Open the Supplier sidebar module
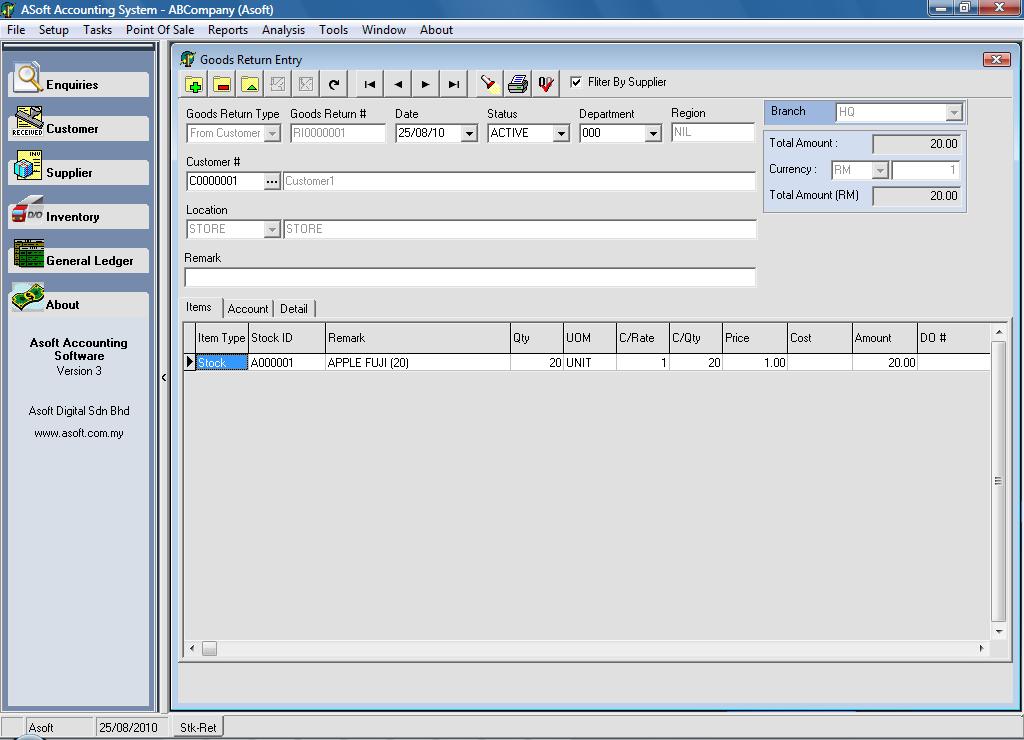 click(x=78, y=172)
